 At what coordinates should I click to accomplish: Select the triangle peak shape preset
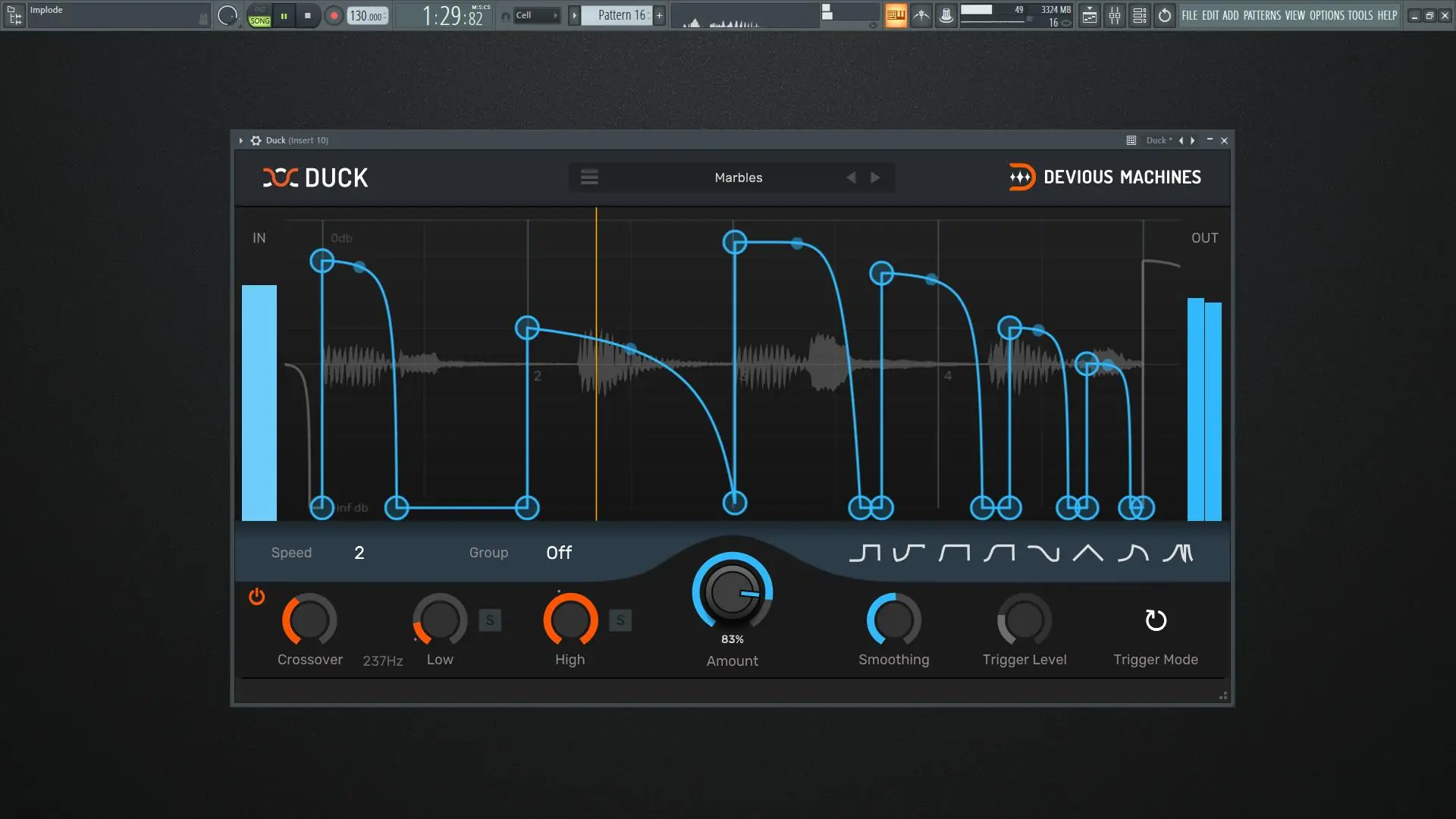[x=1087, y=553]
